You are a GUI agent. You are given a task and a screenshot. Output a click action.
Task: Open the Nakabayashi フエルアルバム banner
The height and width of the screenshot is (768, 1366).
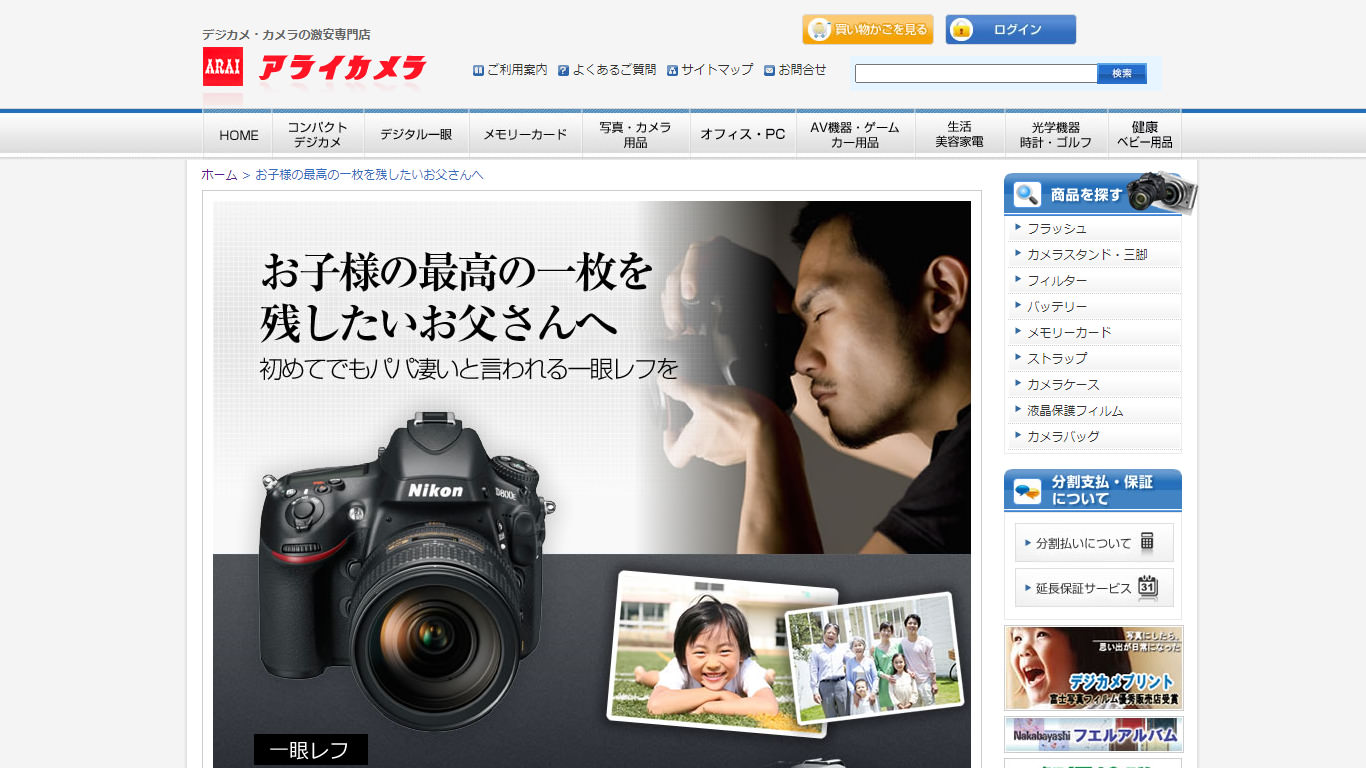1094,734
